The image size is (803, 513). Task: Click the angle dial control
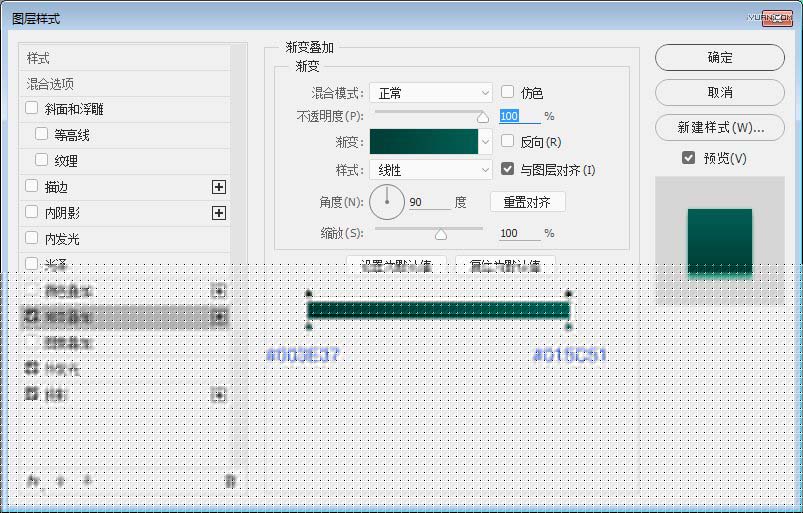pyautogui.click(x=386, y=202)
